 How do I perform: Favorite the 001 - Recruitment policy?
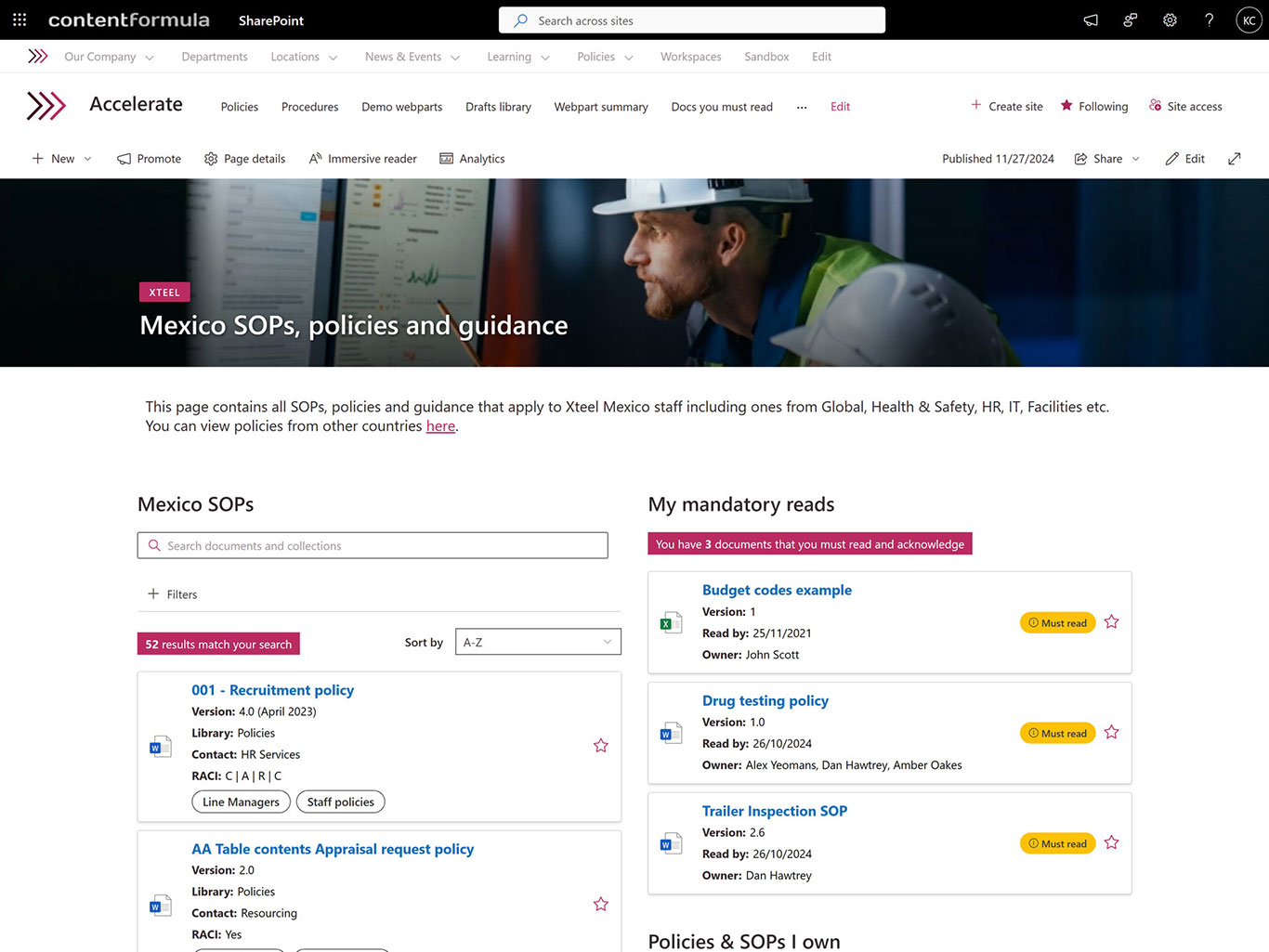[x=600, y=746]
